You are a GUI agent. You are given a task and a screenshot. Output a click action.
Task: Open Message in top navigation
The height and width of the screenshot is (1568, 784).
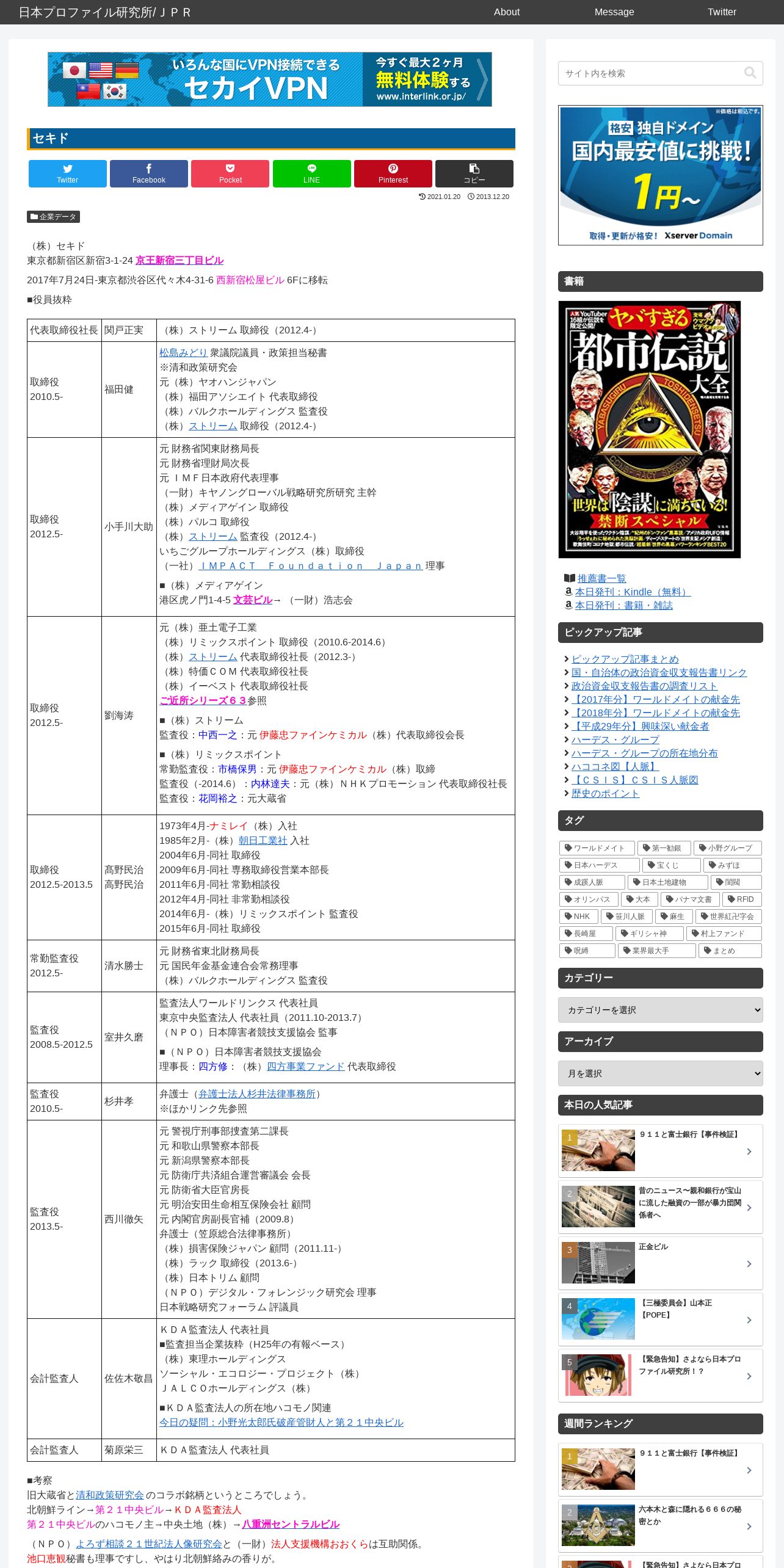tap(614, 12)
